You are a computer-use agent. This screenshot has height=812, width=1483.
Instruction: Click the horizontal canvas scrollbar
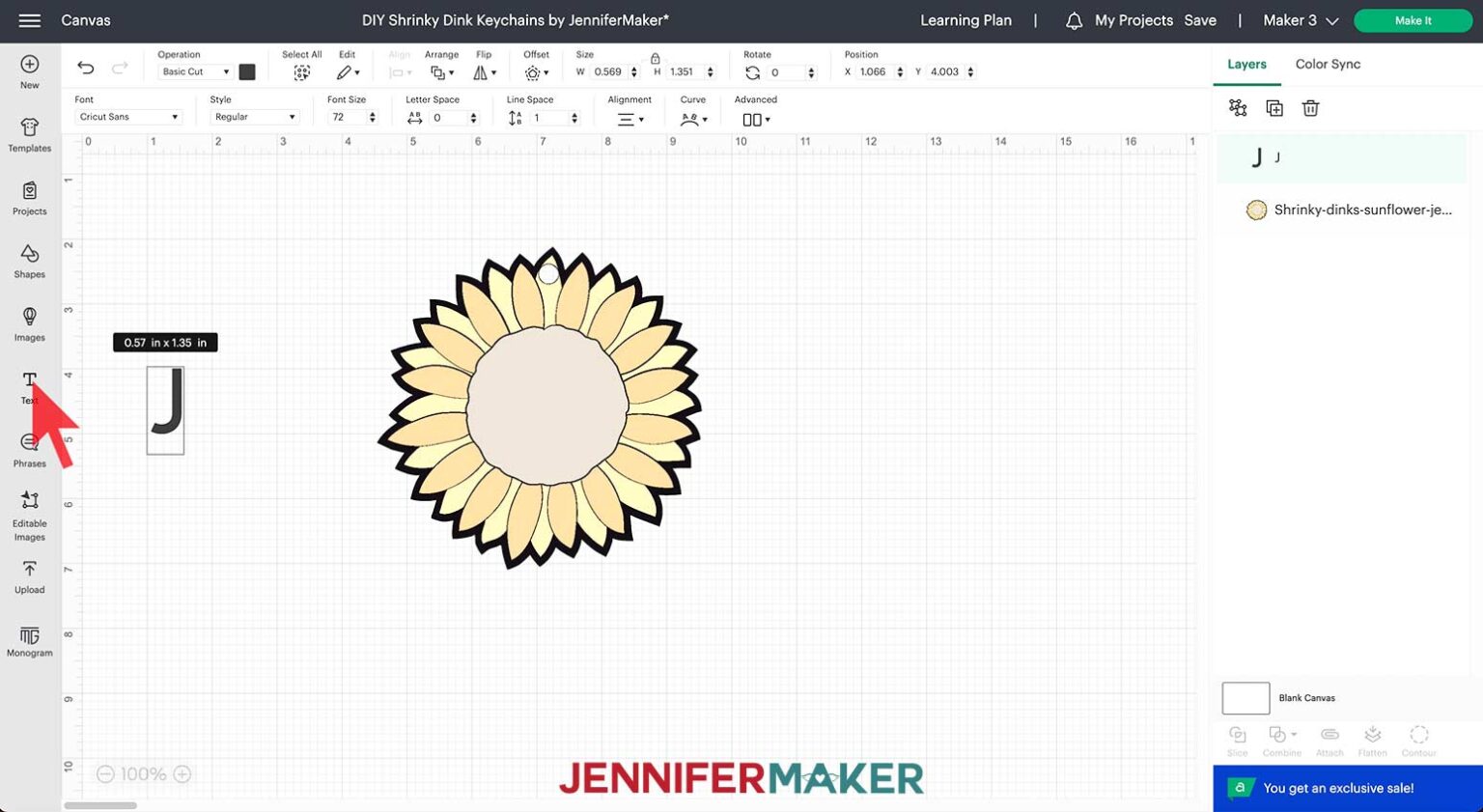tap(100, 805)
